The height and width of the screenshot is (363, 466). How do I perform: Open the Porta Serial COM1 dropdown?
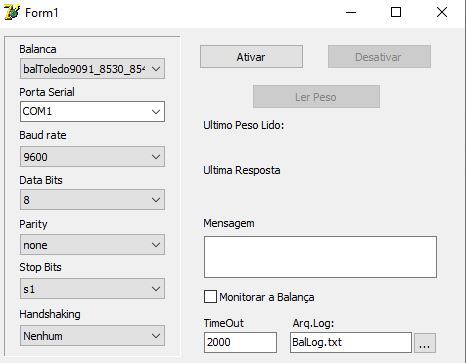92,111
